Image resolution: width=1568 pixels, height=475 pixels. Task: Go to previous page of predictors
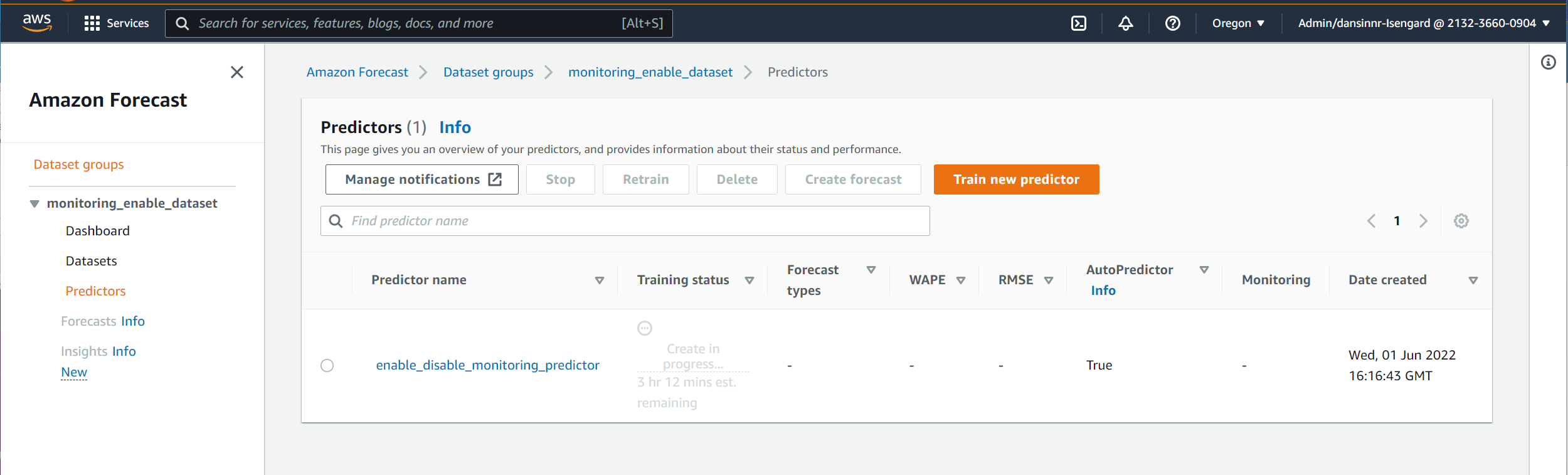(1372, 221)
